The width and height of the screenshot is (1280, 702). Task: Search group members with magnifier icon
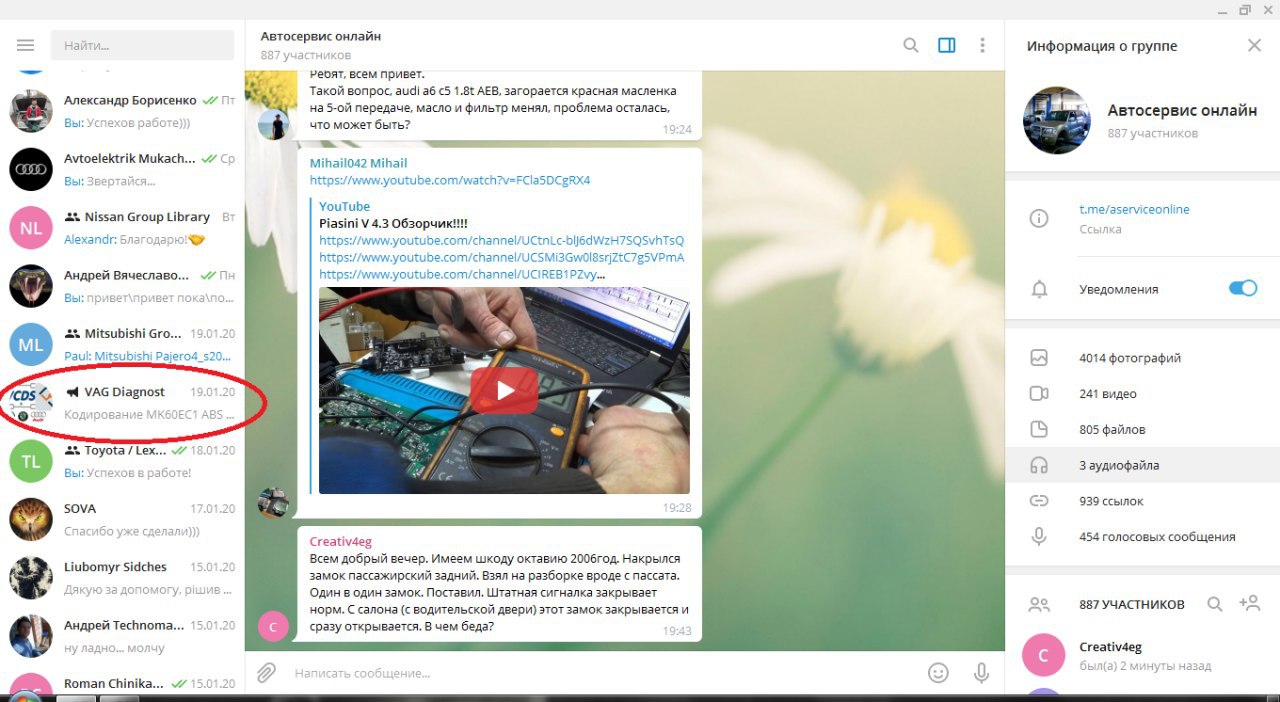pos(1214,604)
